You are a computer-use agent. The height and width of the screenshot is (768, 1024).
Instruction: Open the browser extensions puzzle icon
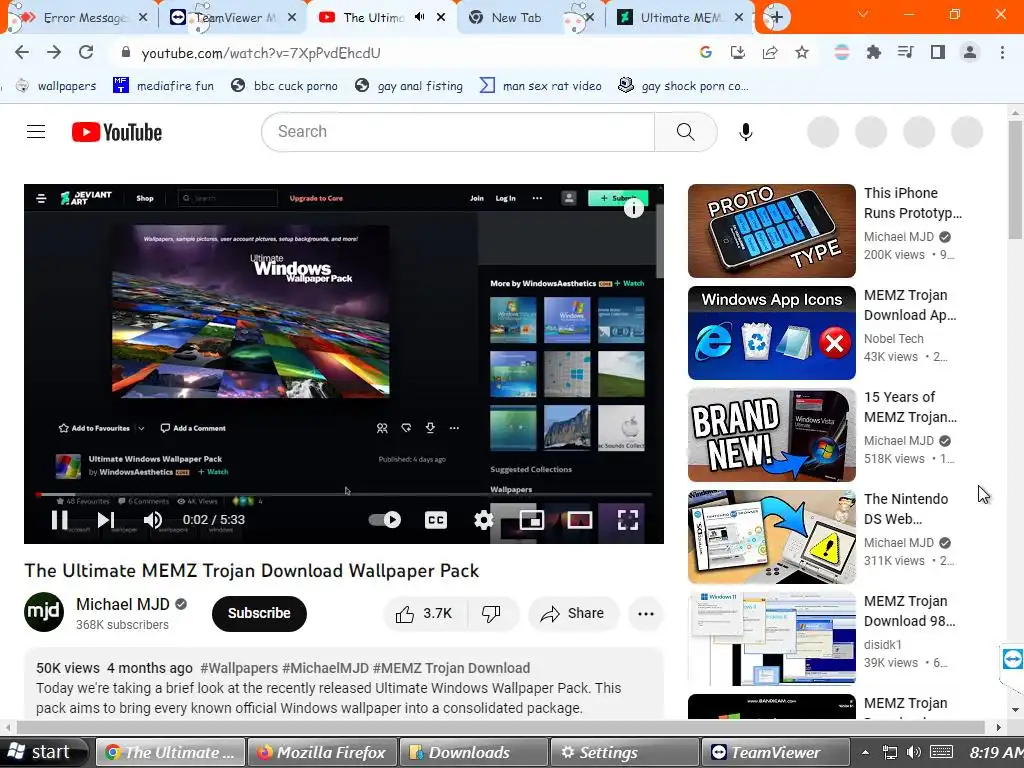click(873, 53)
